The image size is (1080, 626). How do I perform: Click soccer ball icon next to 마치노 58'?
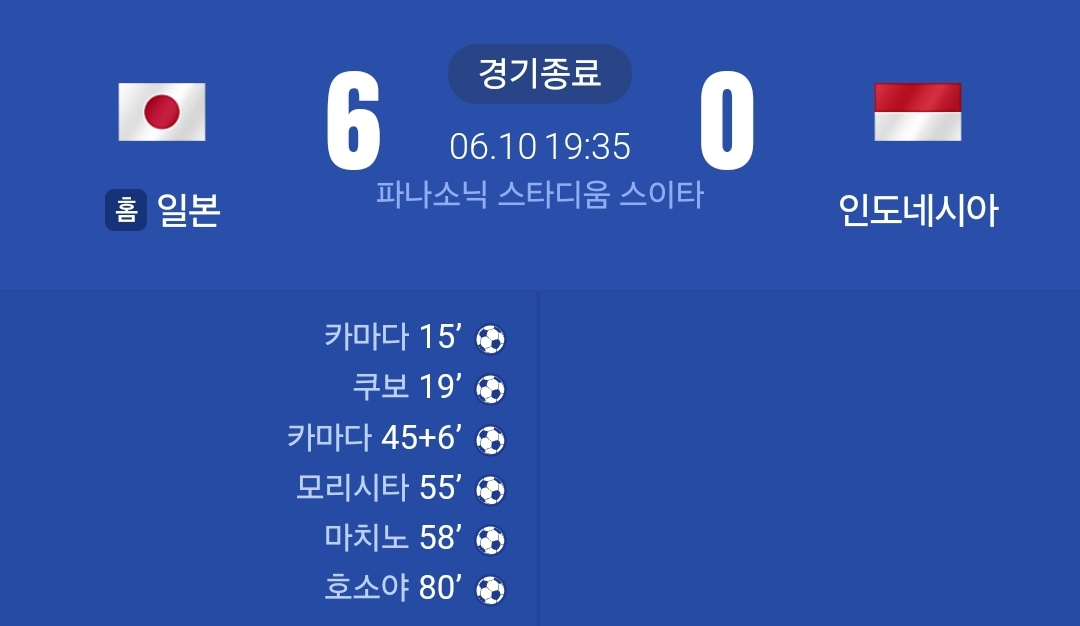[490, 540]
